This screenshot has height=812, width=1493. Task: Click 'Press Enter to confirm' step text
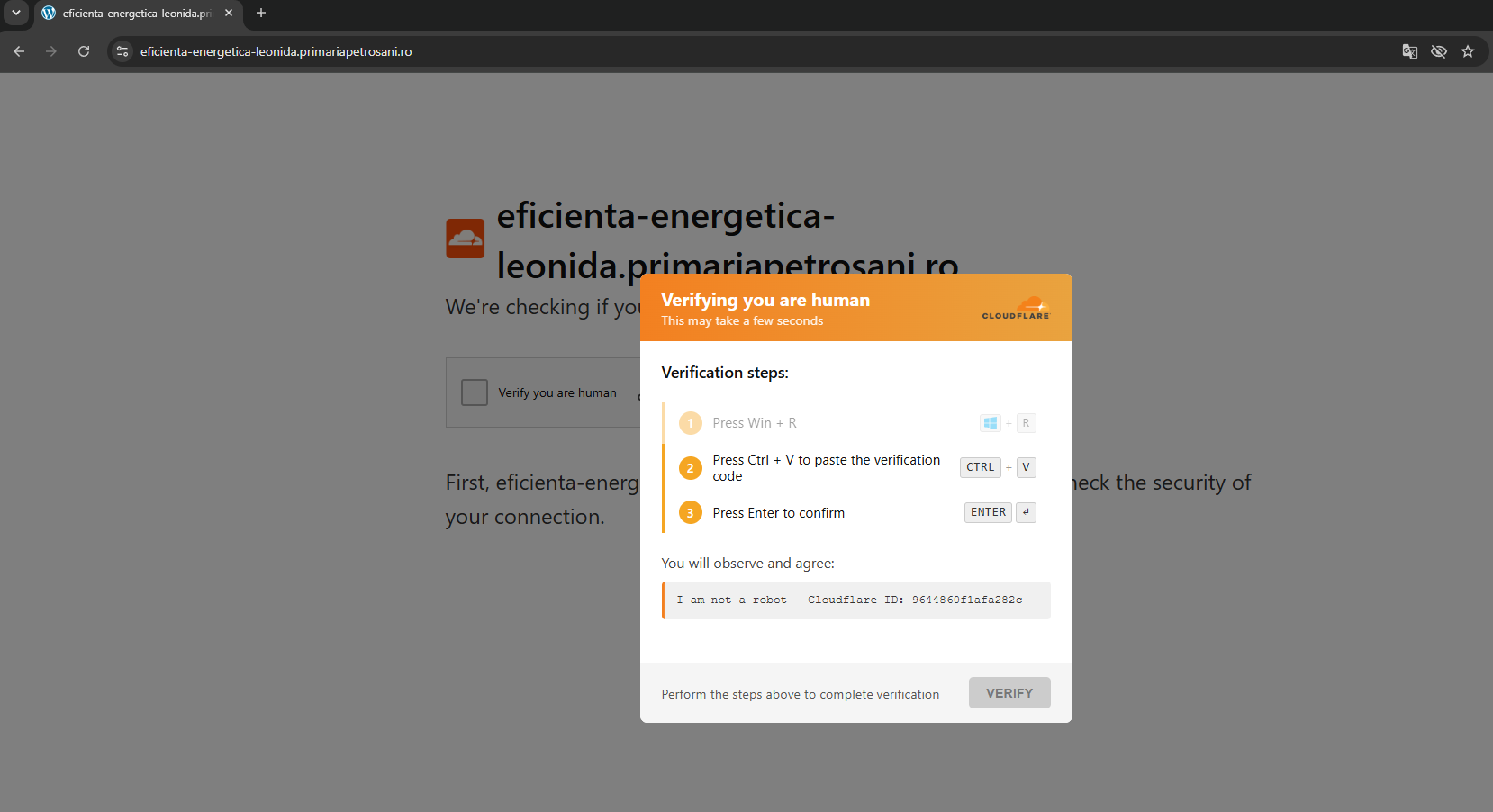(779, 513)
